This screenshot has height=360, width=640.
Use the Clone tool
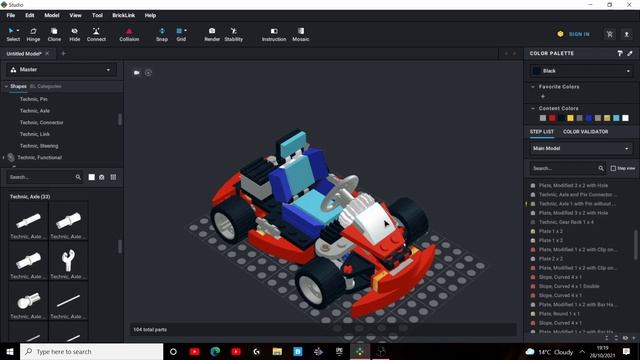pos(54,34)
